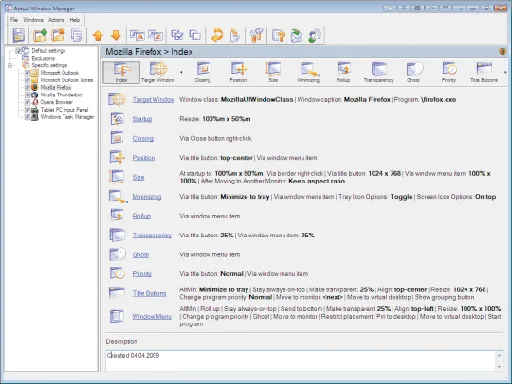The image size is (512, 384).
Task: Move rule down with orange down arrow
Action: point(116,35)
